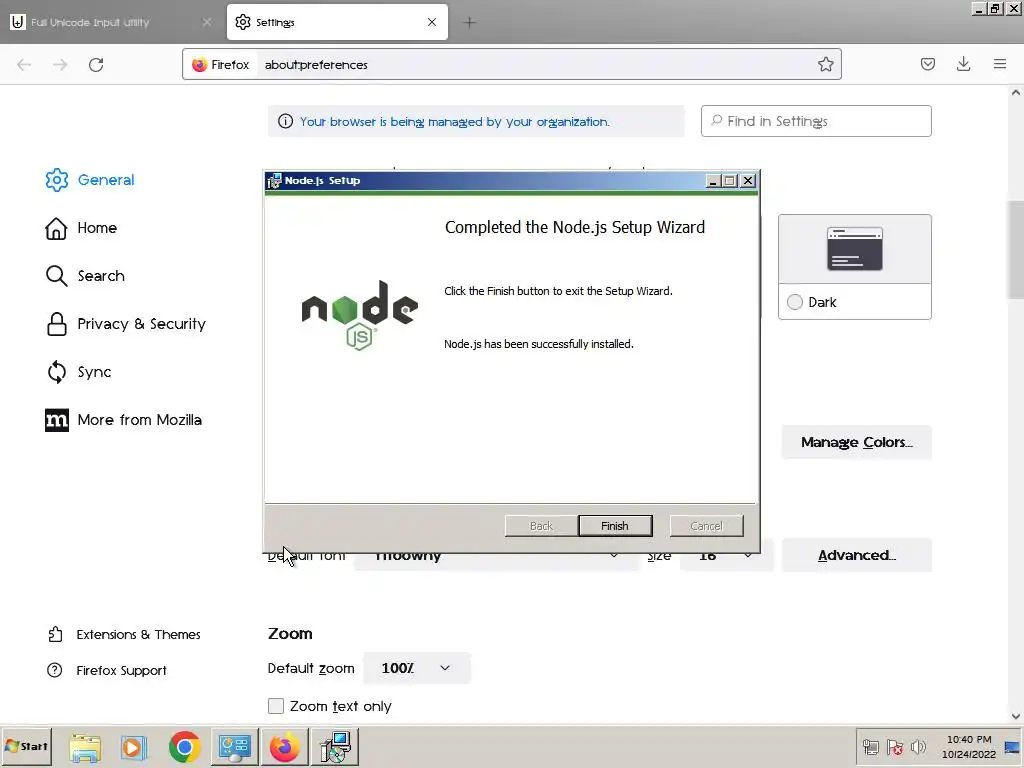
Task: Open Firefox application hamburger menu
Action: click(x=1000, y=64)
